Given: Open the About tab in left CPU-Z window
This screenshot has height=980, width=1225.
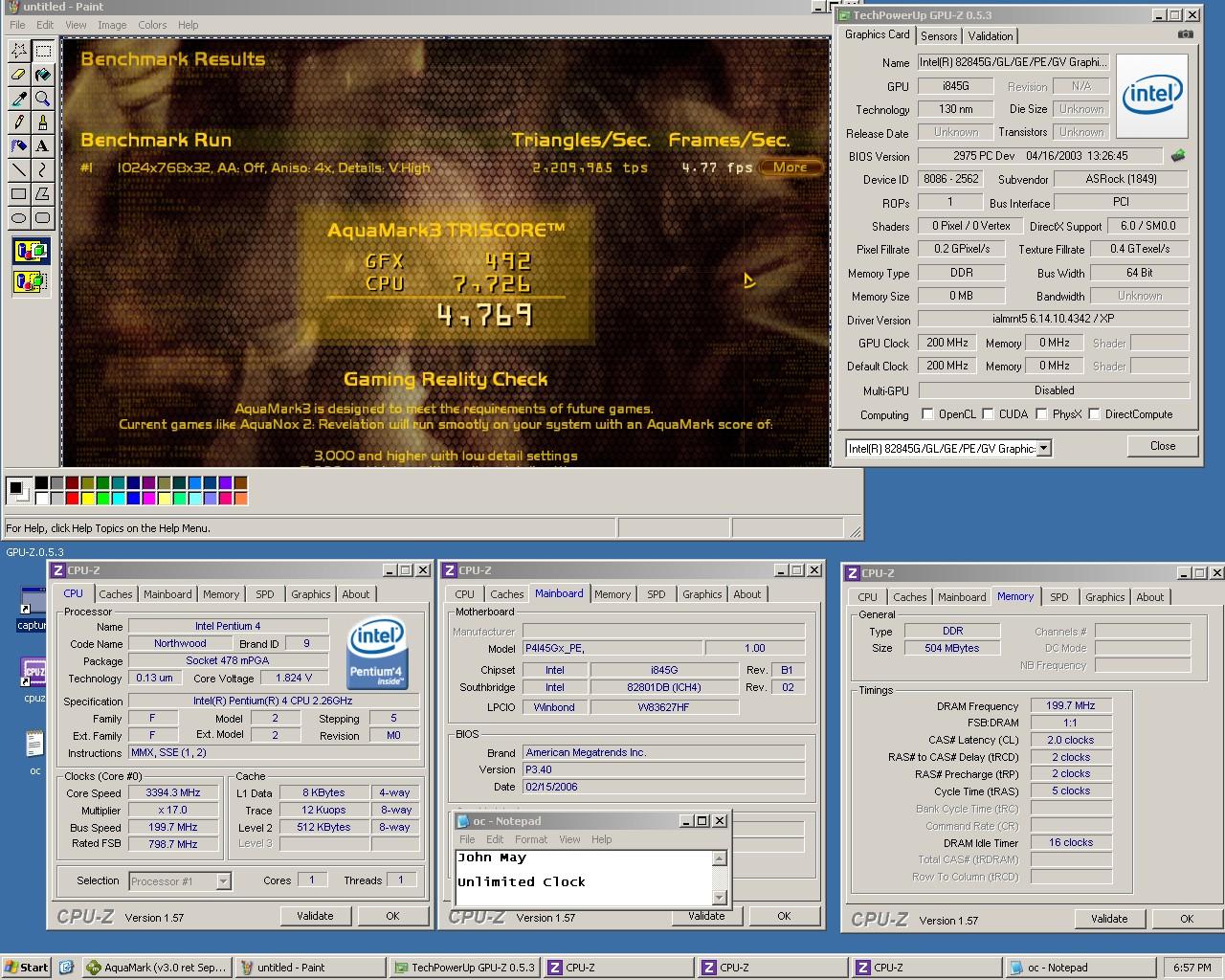Looking at the screenshot, I should pos(356,594).
